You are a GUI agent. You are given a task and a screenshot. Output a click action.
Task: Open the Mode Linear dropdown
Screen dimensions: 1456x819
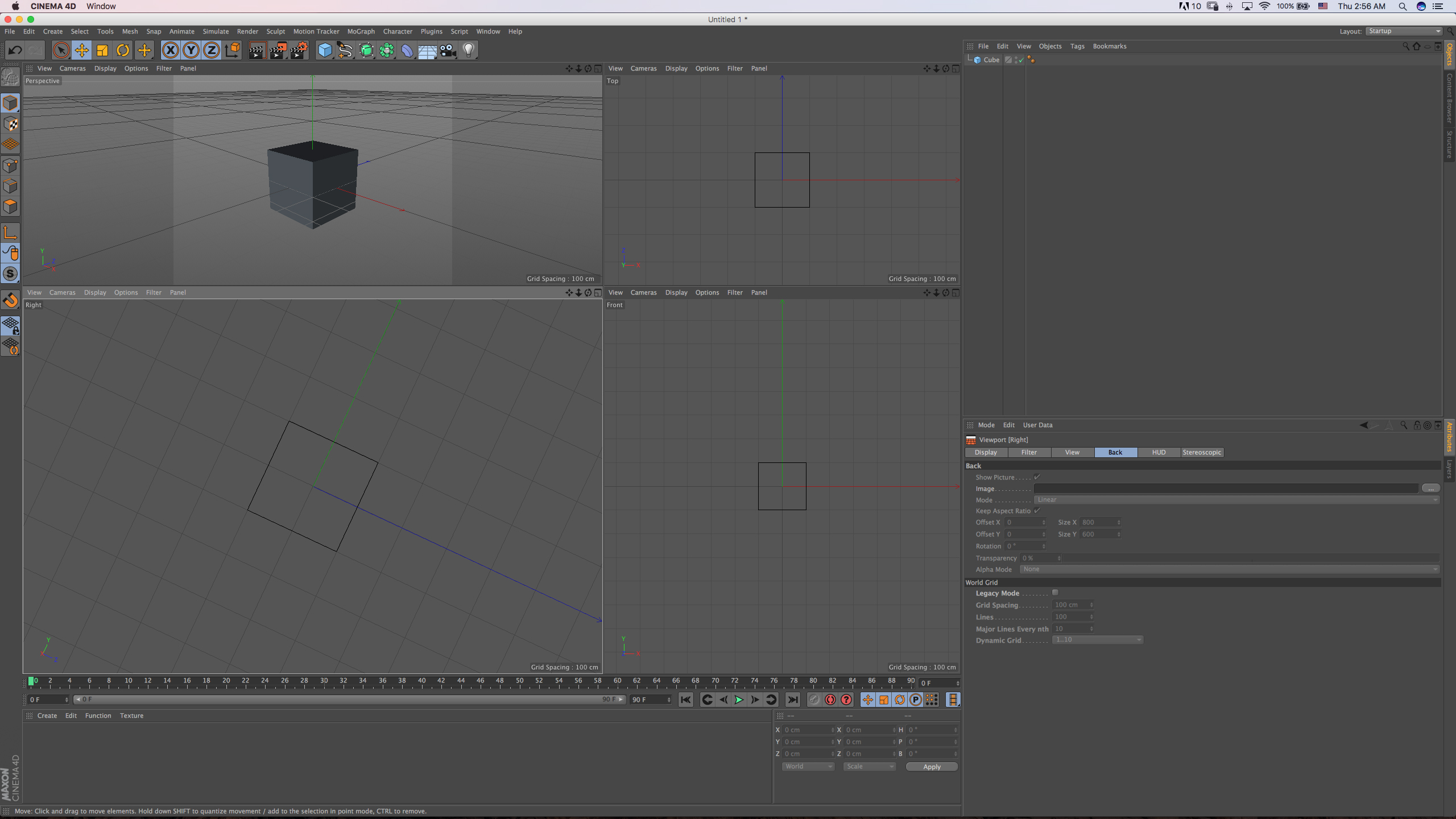[1236, 500]
